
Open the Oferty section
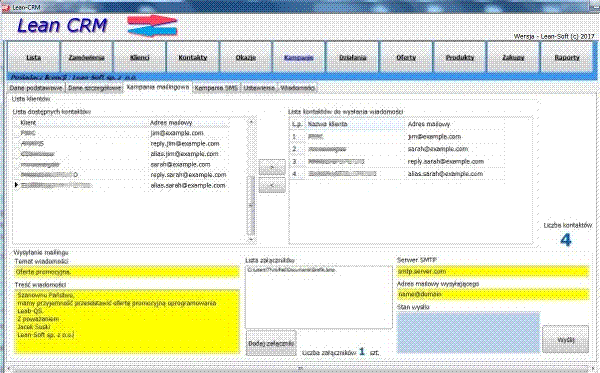406,57
